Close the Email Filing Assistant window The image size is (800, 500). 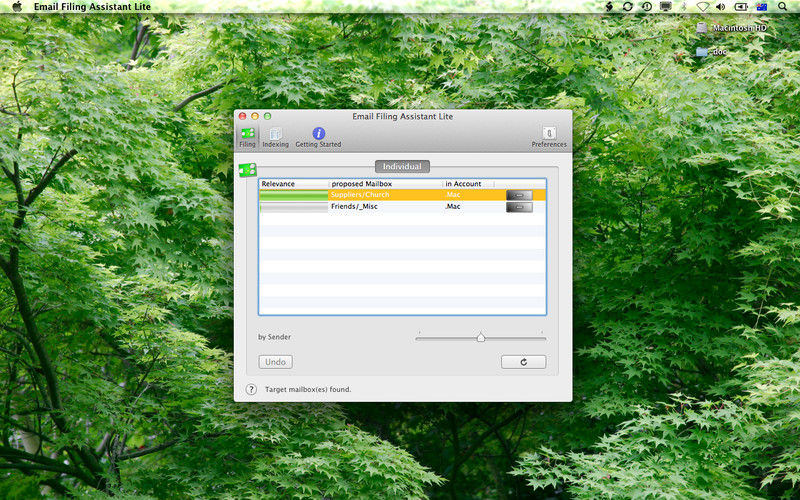click(x=243, y=116)
